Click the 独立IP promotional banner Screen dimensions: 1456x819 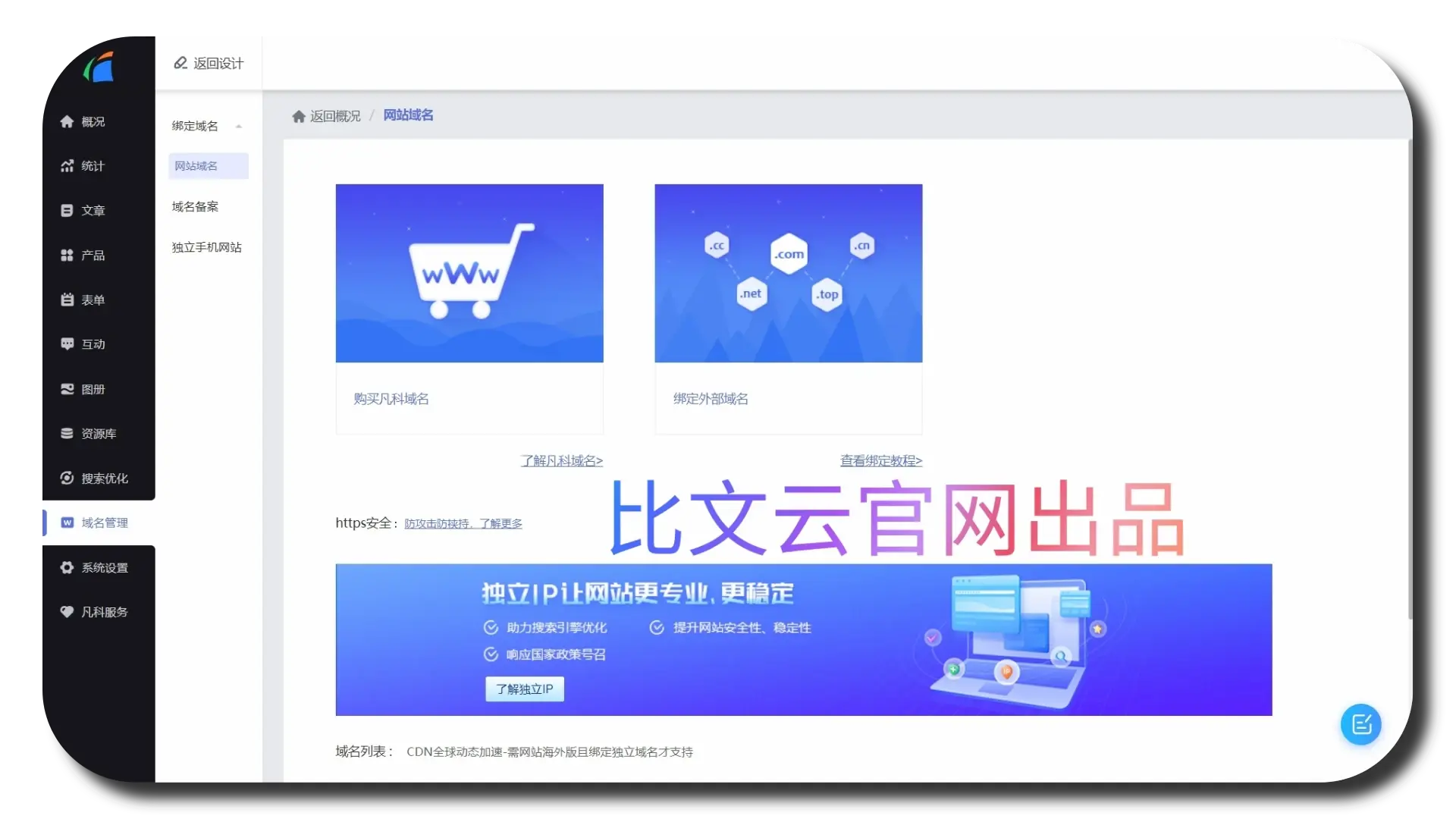(x=804, y=640)
